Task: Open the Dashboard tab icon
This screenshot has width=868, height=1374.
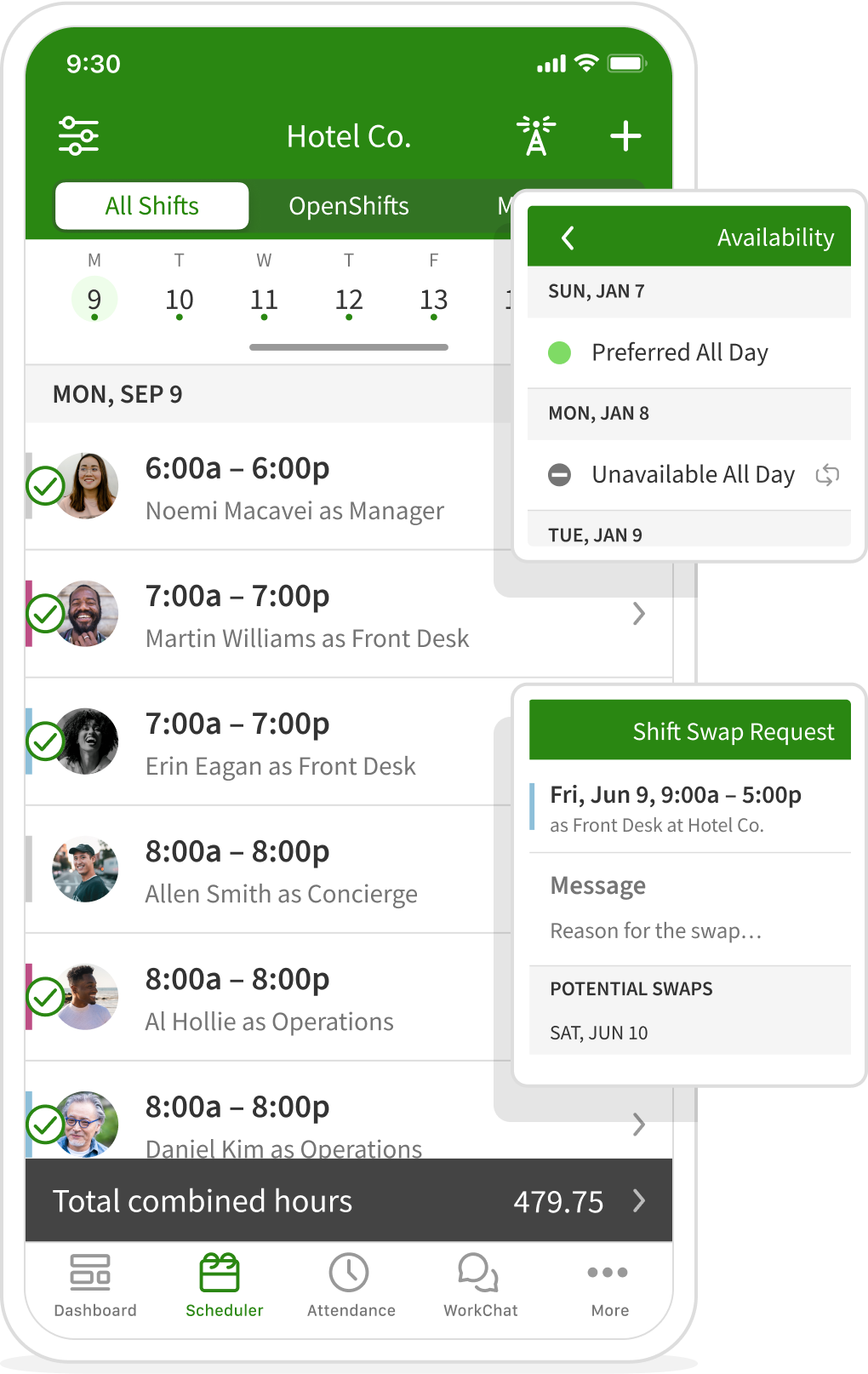Action: [x=90, y=1273]
